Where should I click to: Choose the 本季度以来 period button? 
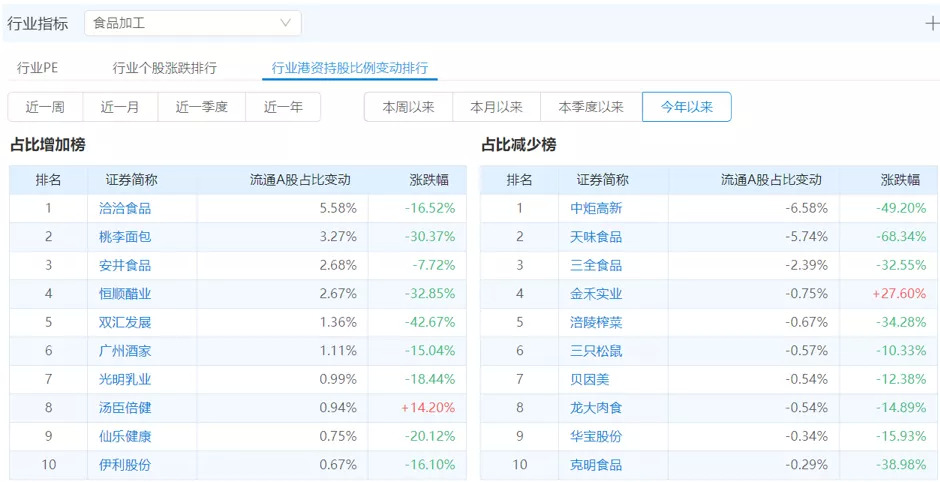click(591, 107)
